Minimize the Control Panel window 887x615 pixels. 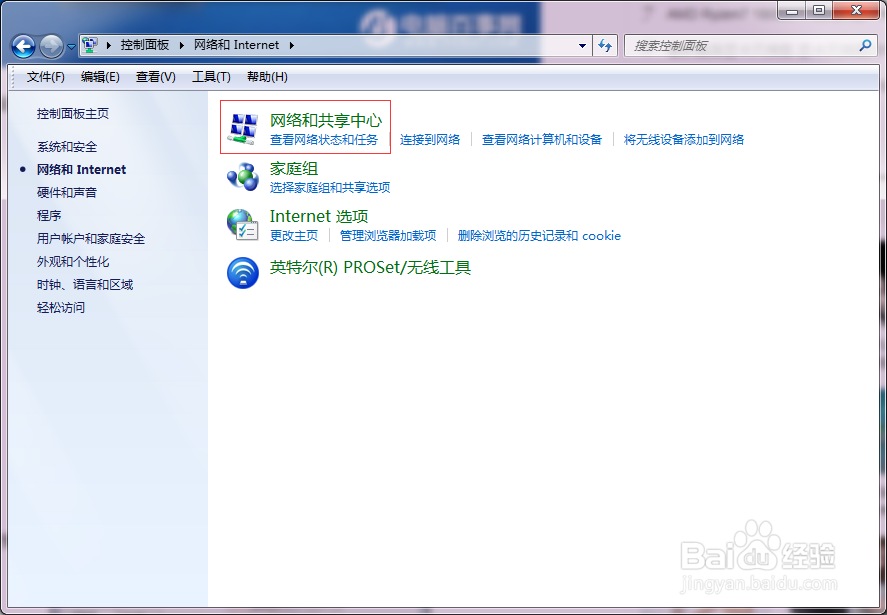(x=792, y=10)
